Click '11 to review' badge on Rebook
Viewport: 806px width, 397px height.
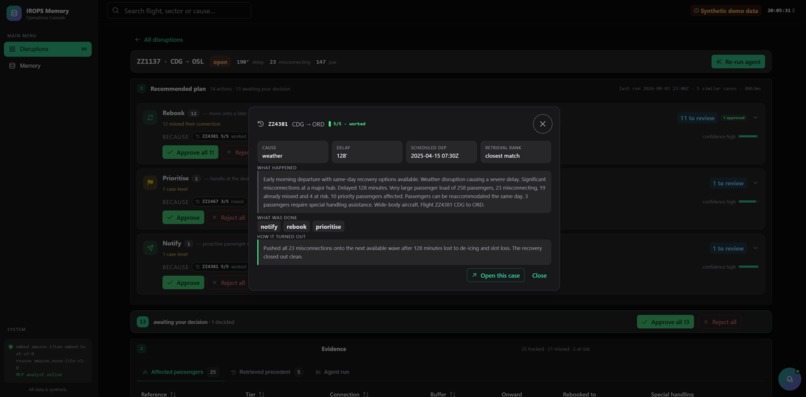tap(697, 118)
